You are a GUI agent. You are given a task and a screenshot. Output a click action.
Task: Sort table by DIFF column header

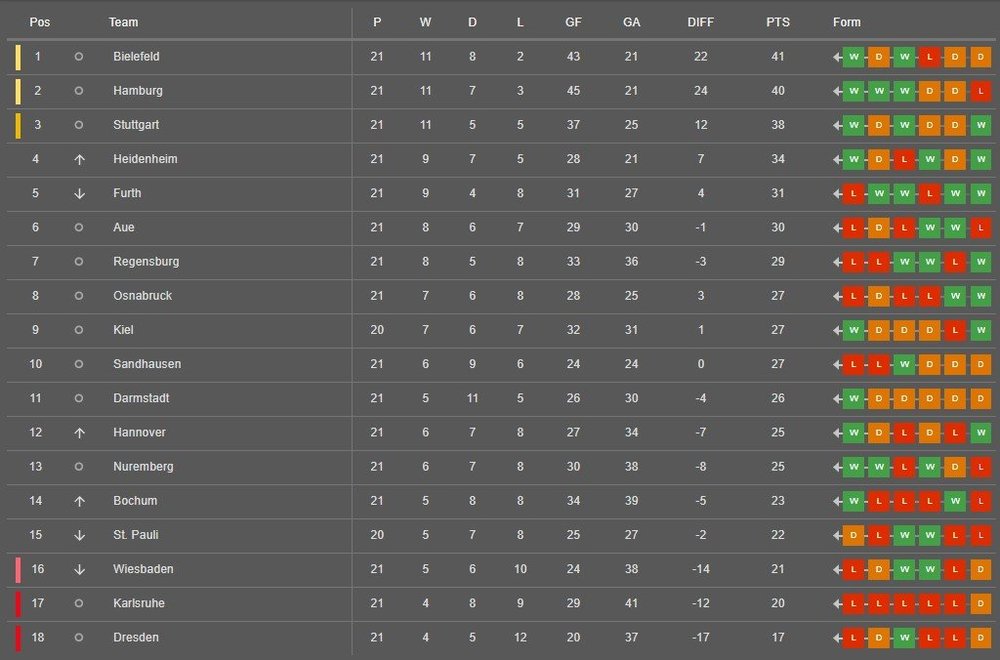(x=700, y=22)
